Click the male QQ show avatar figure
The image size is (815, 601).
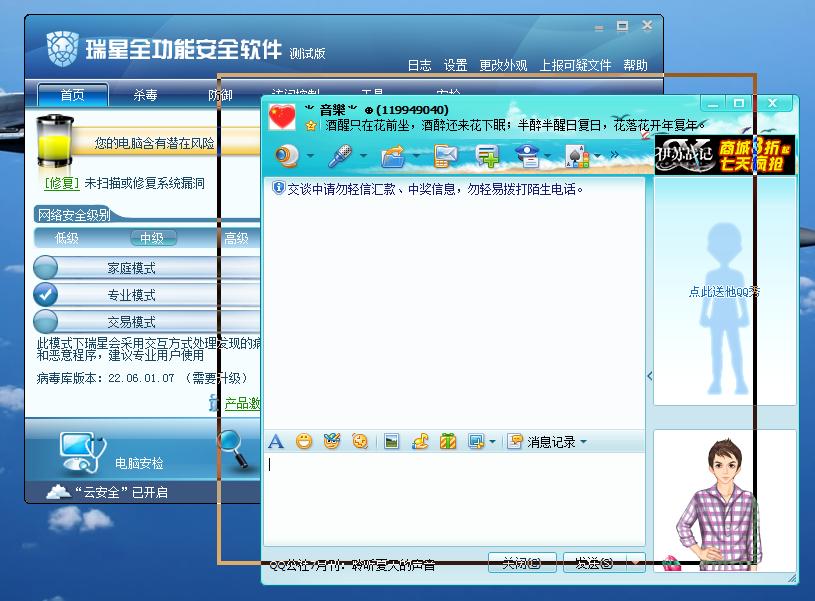(x=719, y=503)
